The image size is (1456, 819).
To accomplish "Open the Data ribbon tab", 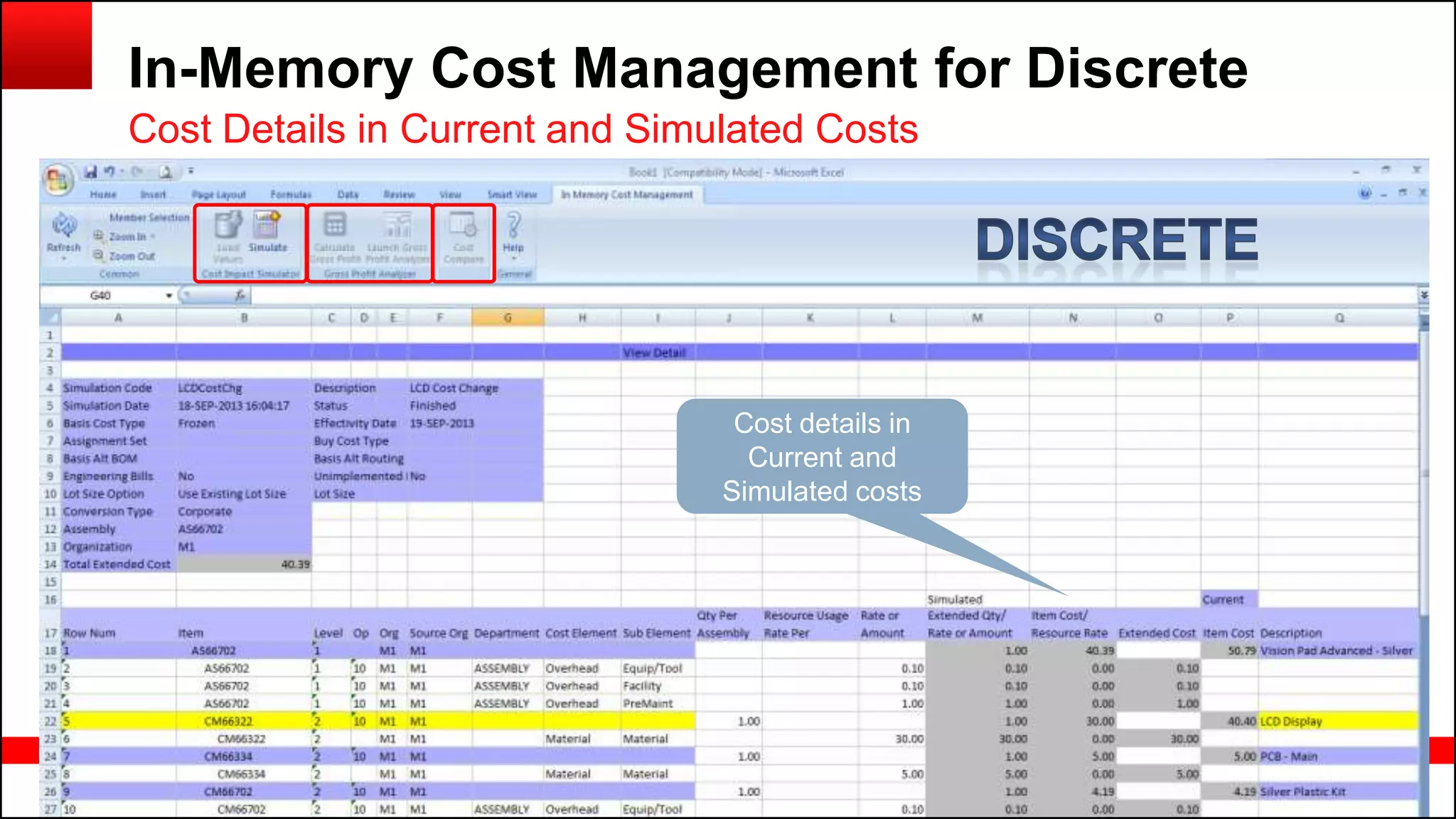I will click(348, 194).
